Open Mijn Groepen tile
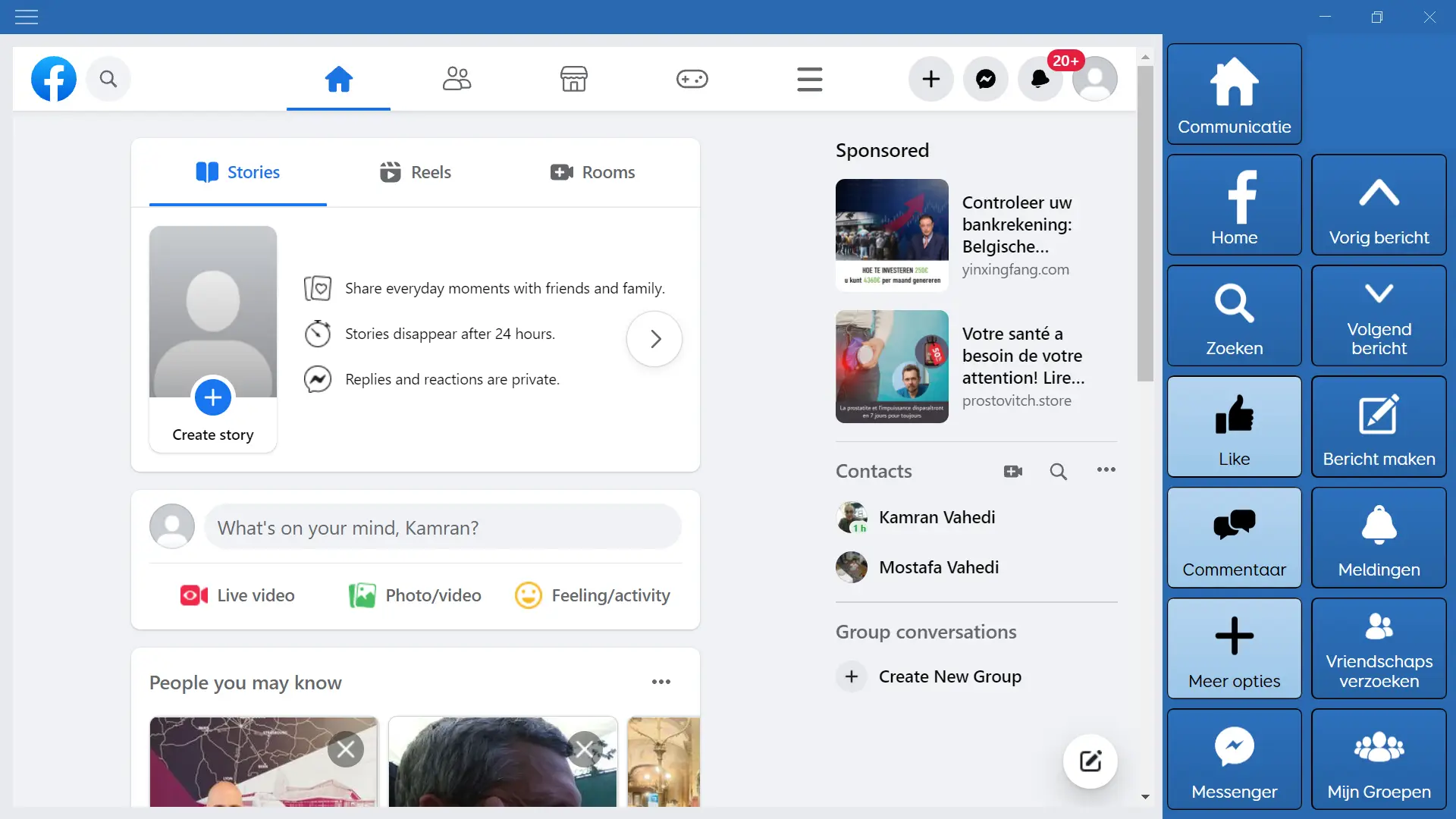This screenshot has width=1456, height=819. (1379, 759)
